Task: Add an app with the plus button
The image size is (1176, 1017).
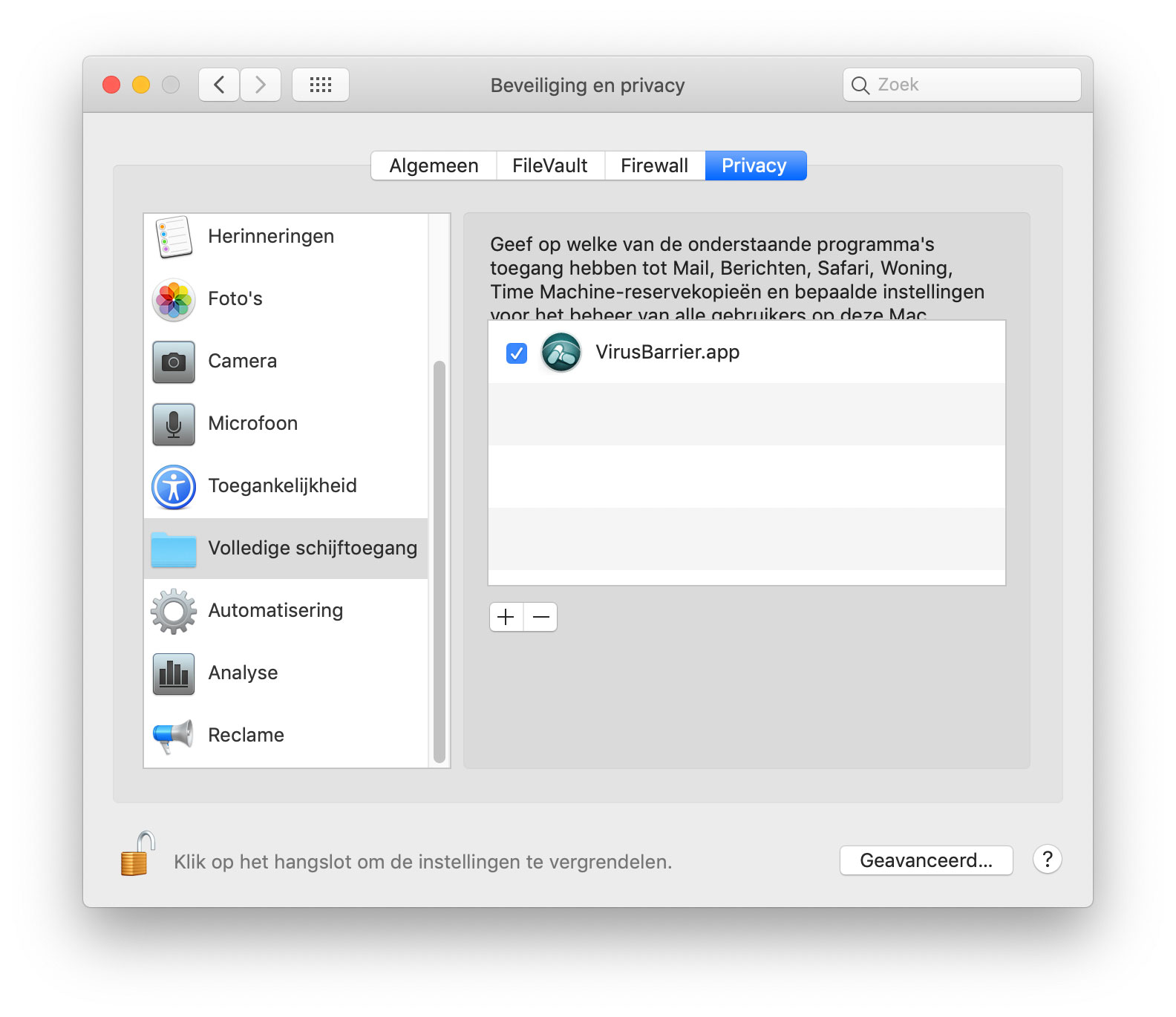Action: click(x=506, y=617)
